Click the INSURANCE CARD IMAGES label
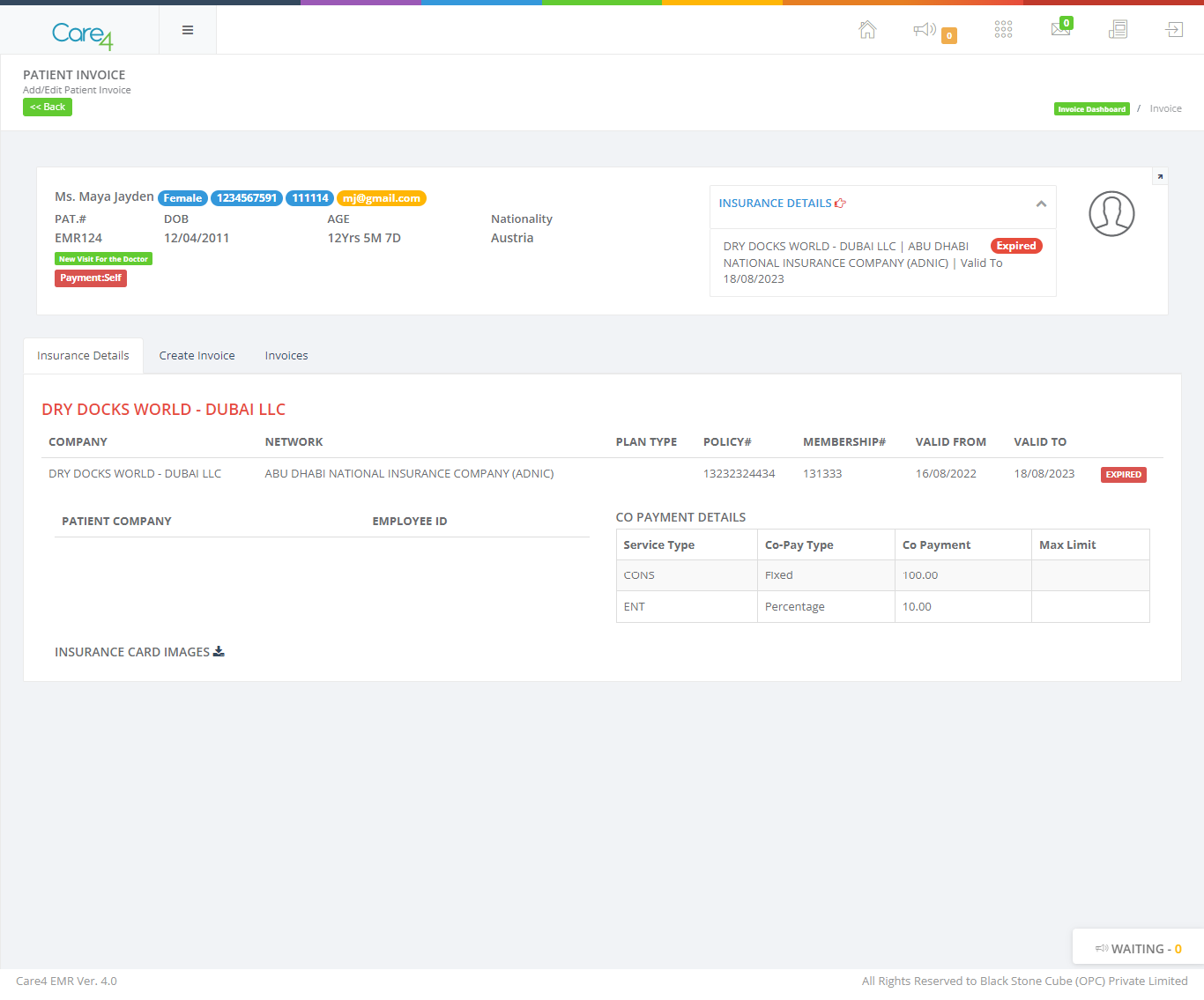 132,652
